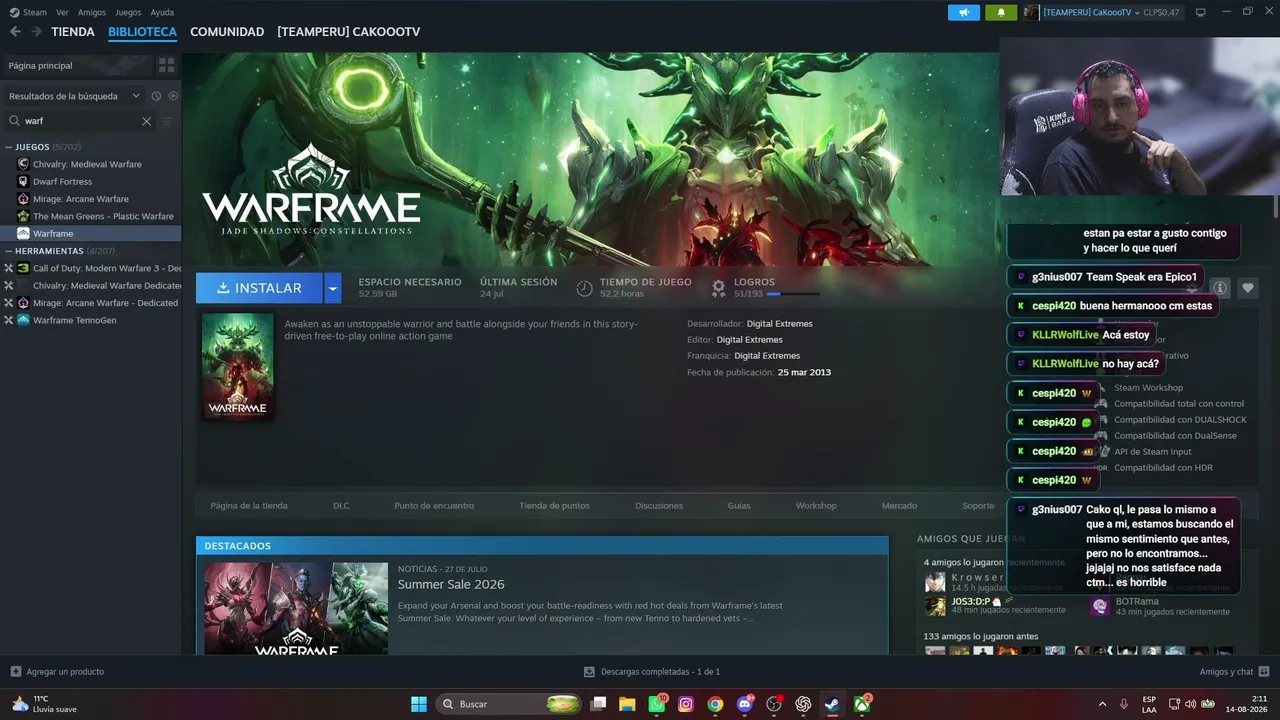
Task: Open the Juegos menu
Action: click(x=128, y=12)
